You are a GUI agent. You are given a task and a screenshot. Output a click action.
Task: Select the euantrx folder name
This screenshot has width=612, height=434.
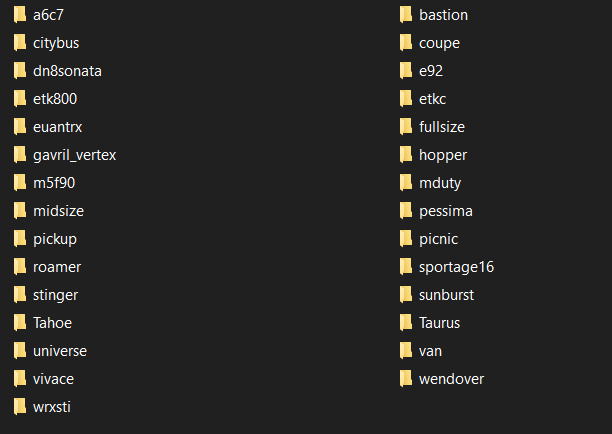pyautogui.click(x=57, y=127)
